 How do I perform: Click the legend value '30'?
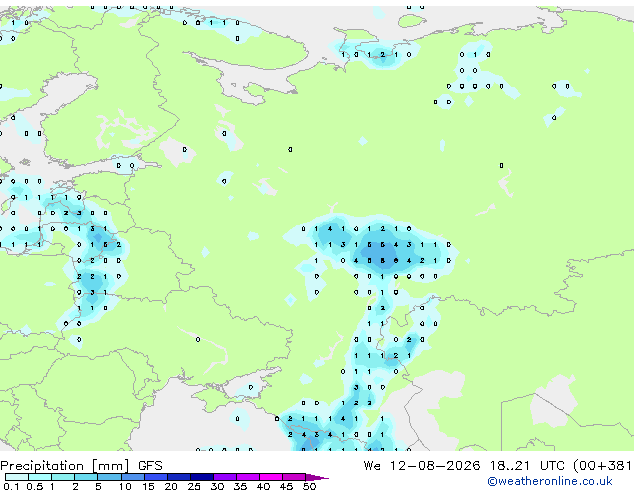pyautogui.click(x=217, y=486)
